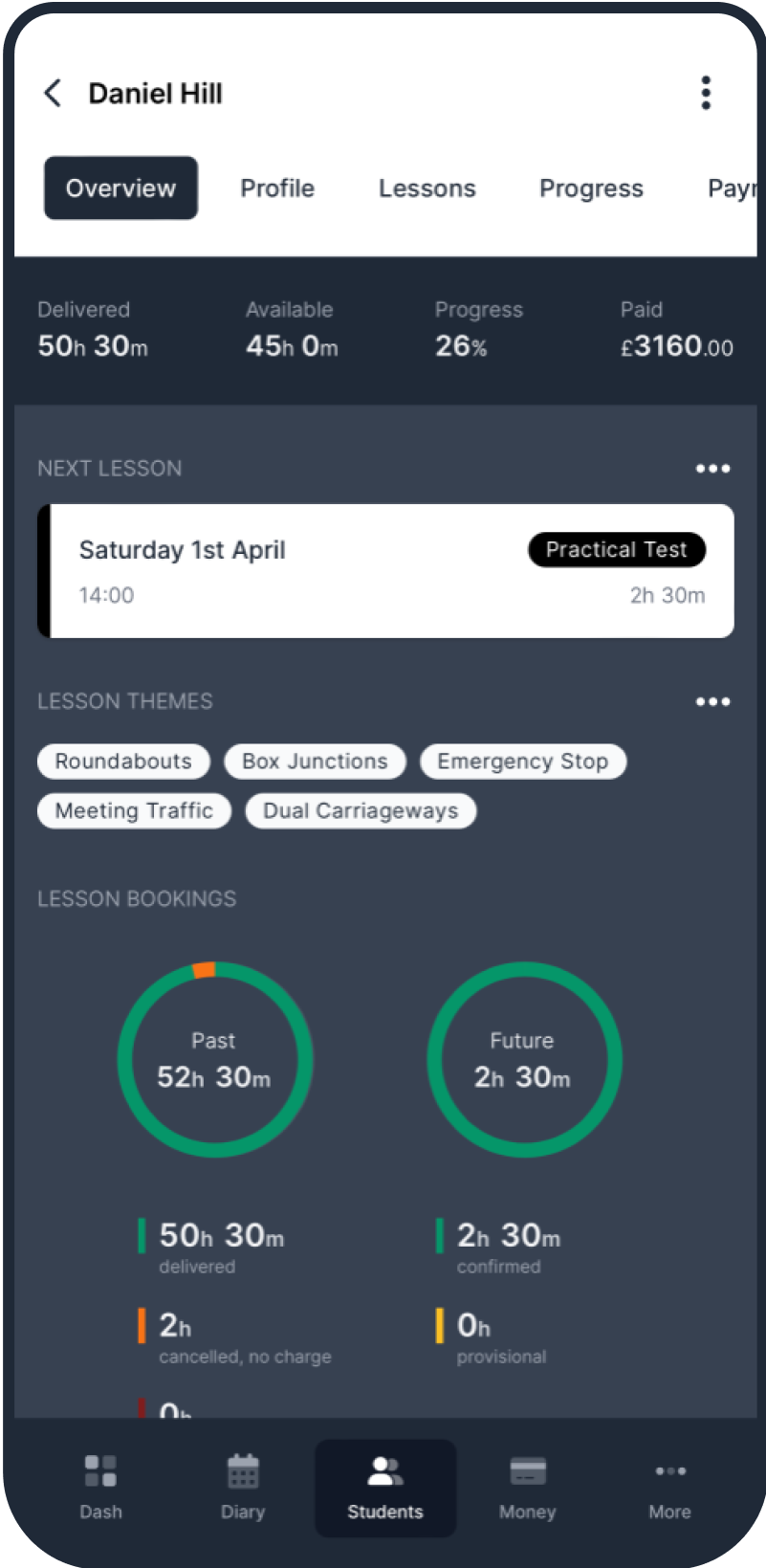Tap the More navigation icon
This screenshot has width=766, height=1568.
click(x=669, y=1471)
